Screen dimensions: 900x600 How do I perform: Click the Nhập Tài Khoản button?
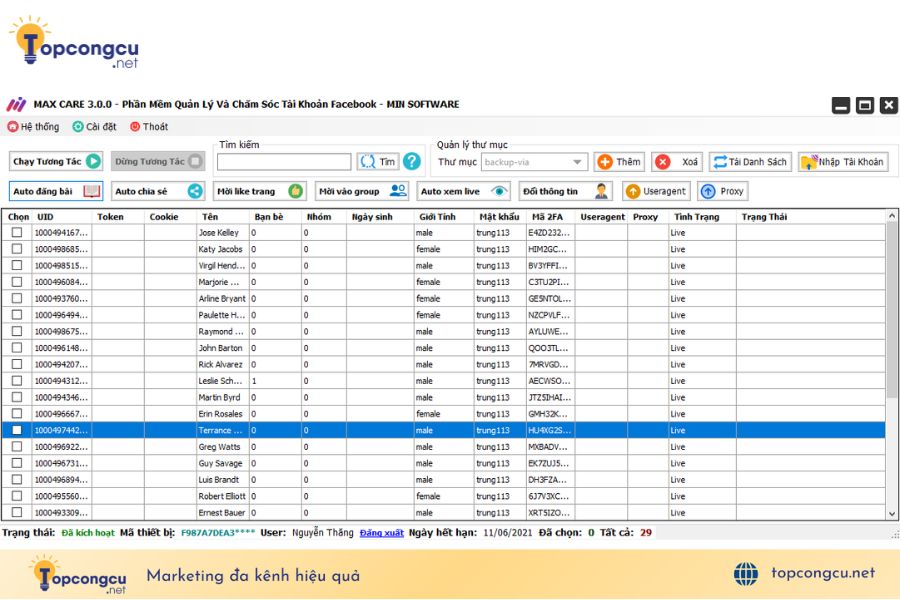(x=843, y=162)
